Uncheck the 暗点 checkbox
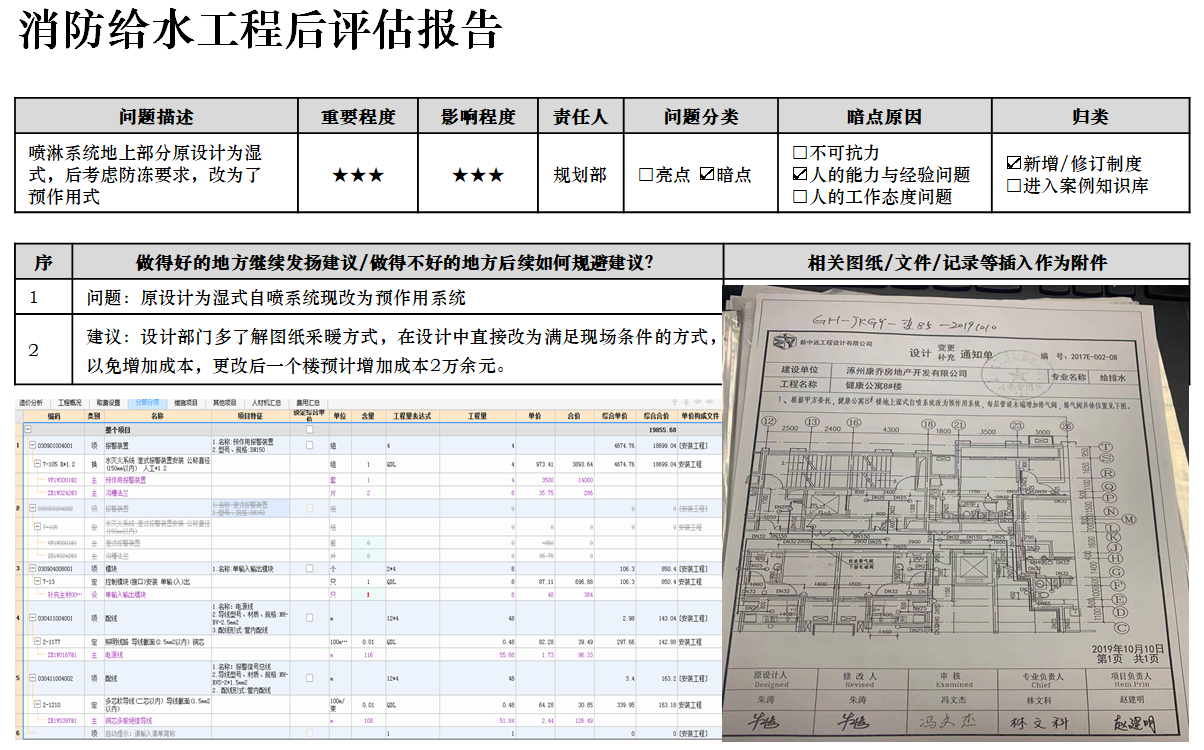Screen dimensions: 1204x750 pyautogui.click(x=707, y=175)
